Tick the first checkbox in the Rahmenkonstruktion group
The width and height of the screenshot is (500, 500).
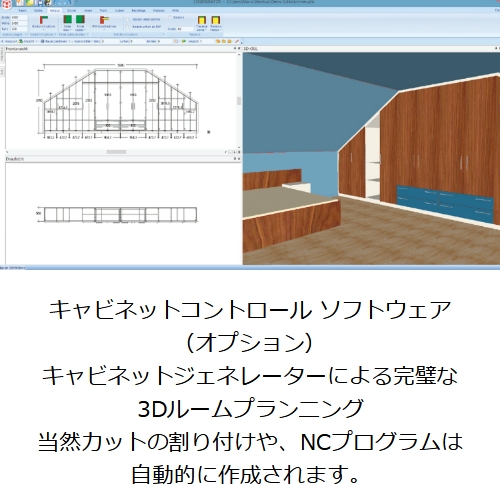pos(127,20)
